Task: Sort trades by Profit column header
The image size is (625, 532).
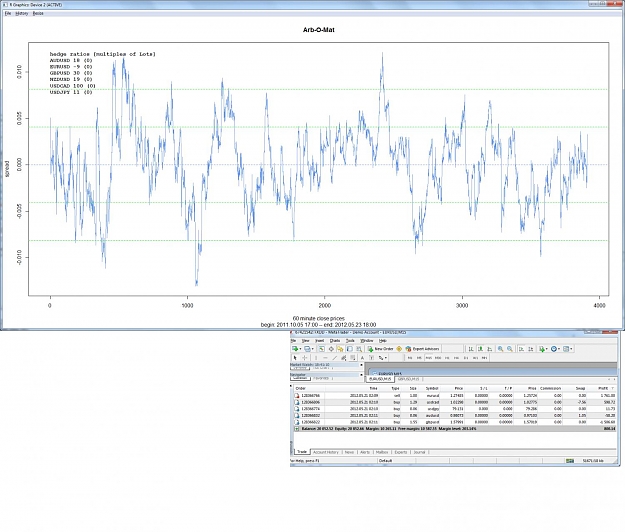Action: click(x=603, y=388)
